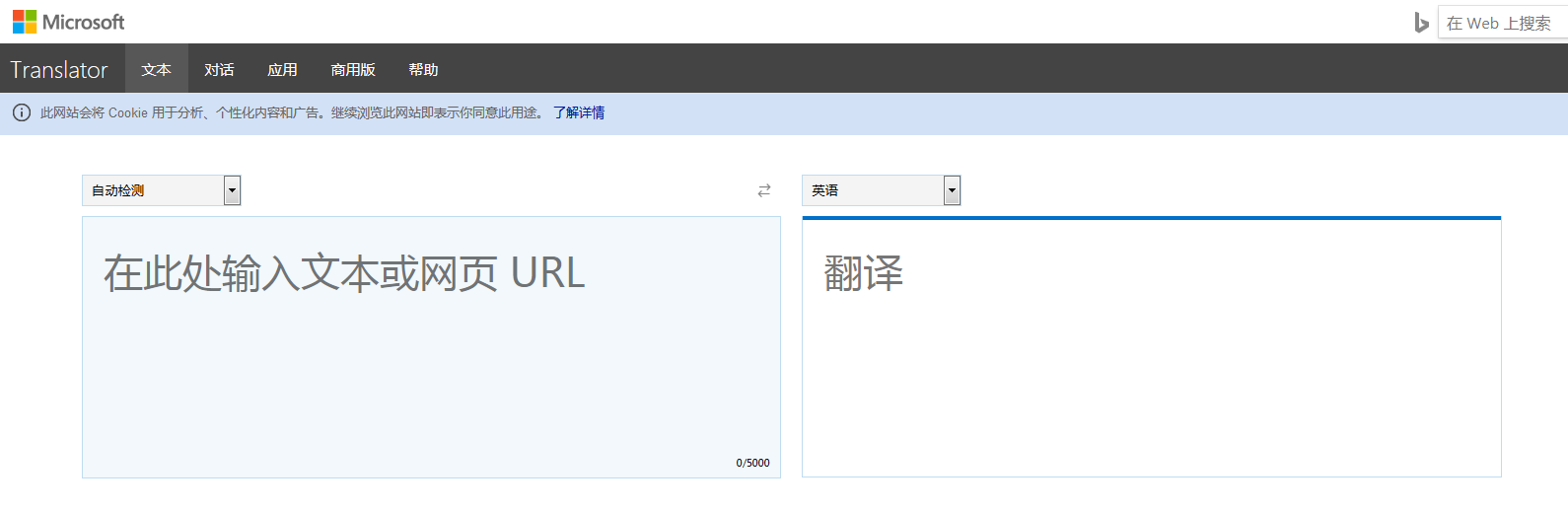Open the 自动检测 source language dropdown

[x=162, y=190]
